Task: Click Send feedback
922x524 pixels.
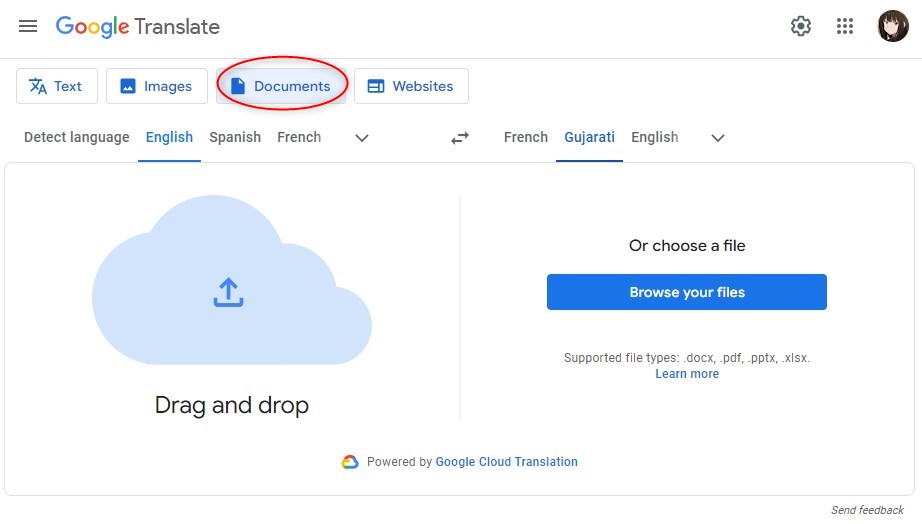Action: 867,510
